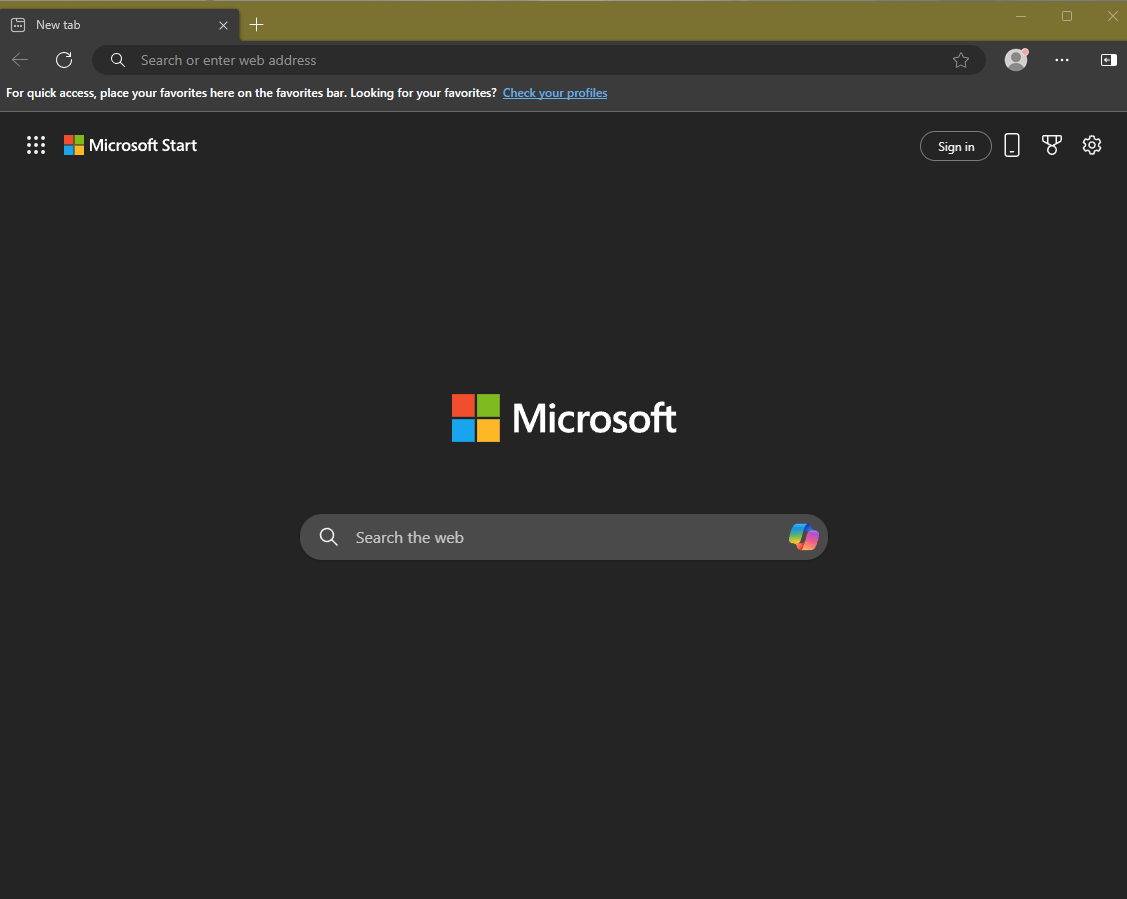1127x899 pixels.
Task: Open Check your profiles link
Action: pos(555,93)
